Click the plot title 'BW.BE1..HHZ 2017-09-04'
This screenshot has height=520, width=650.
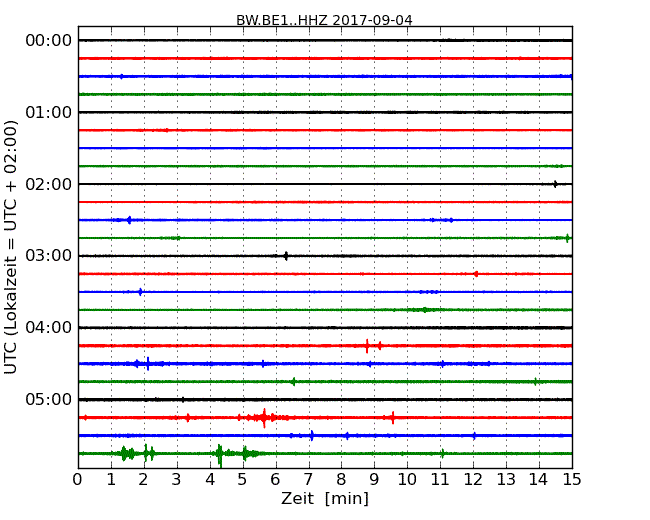(x=324, y=20)
